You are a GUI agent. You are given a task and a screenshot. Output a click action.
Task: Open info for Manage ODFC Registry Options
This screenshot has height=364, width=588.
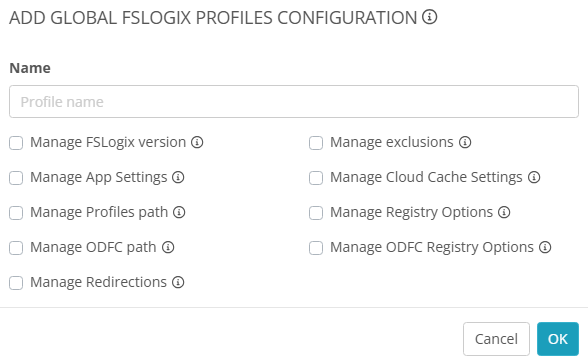(x=545, y=247)
